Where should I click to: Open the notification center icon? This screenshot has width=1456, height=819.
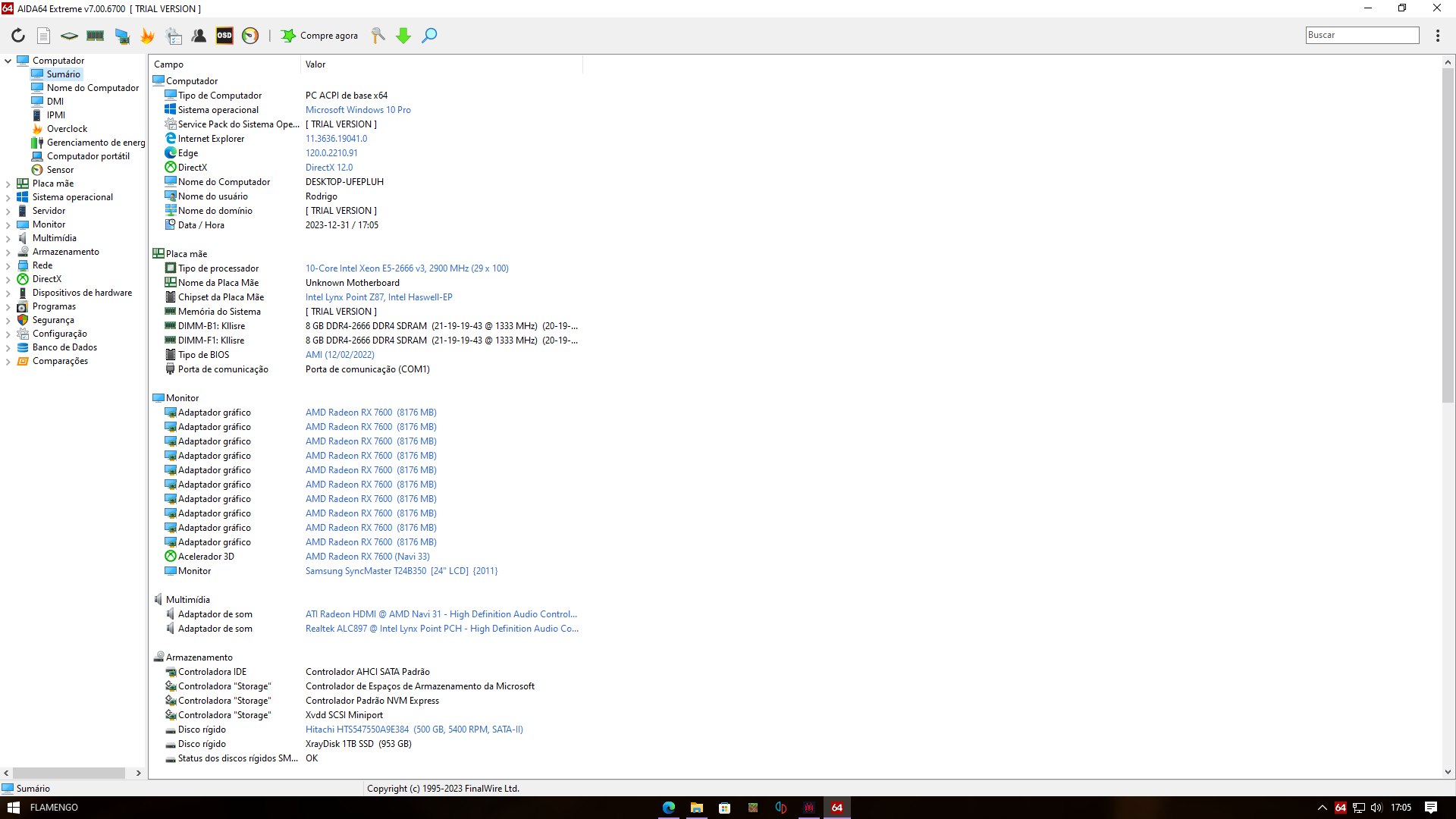point(1431,808)
